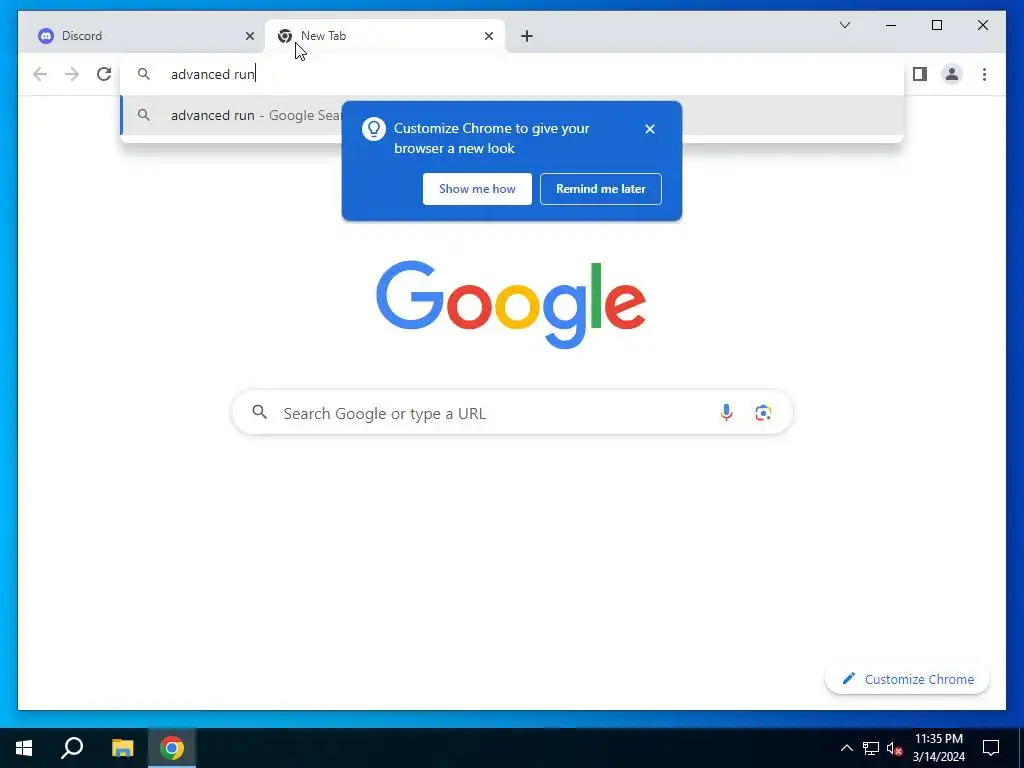This screenshot has width=1024, height=768.
Task: Open the Customize Chrome button at bottom
Action: pos(907,679)
